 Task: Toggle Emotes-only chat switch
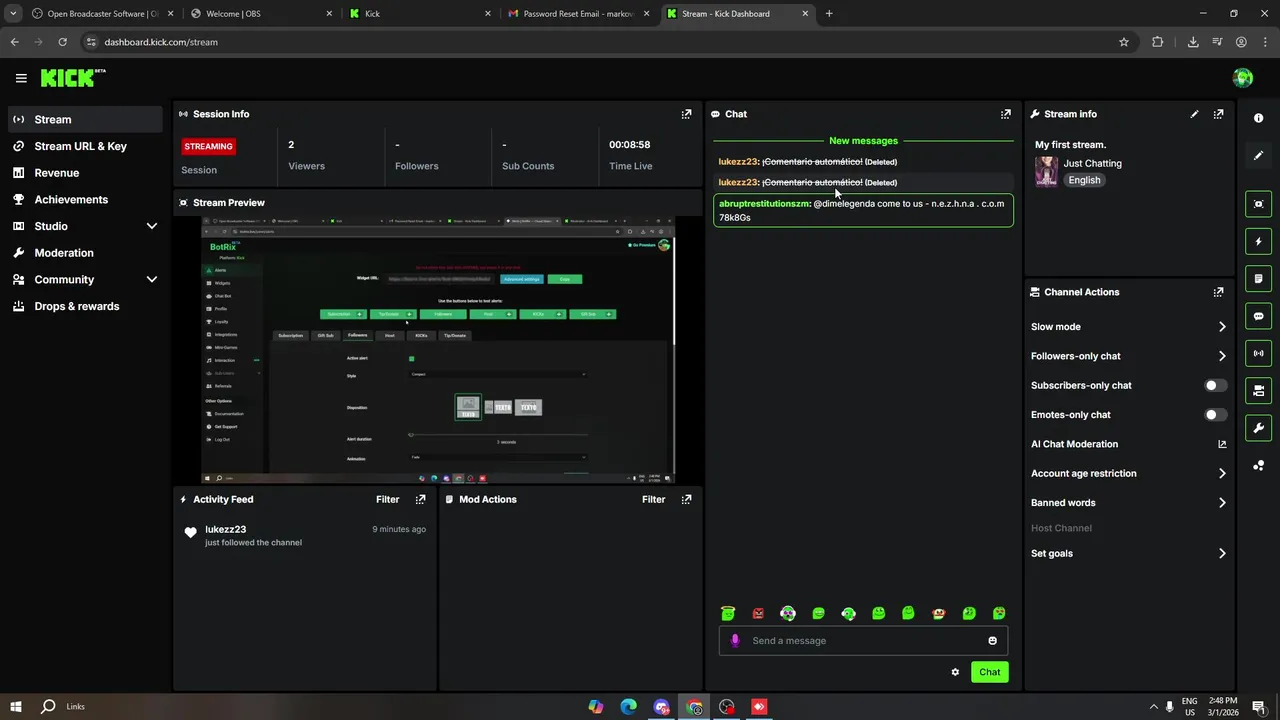[1215, 414]
